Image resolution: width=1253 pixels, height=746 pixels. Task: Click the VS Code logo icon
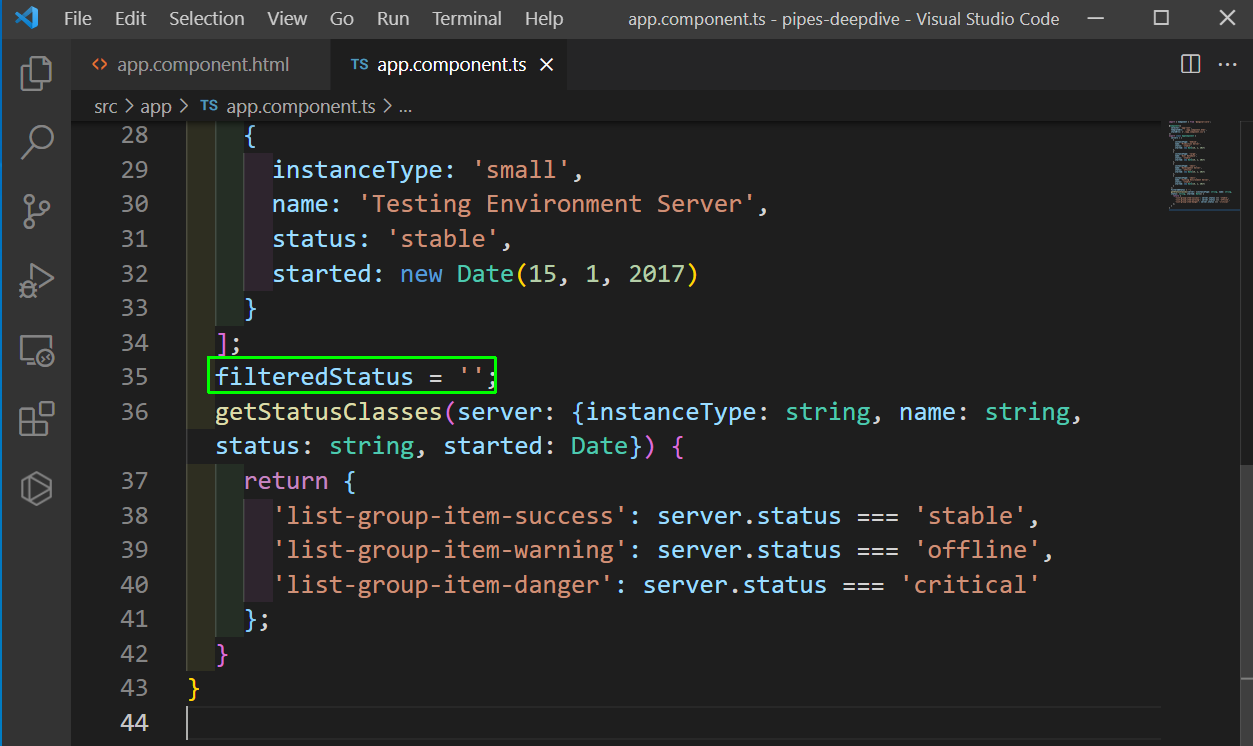tap(27, 18)
